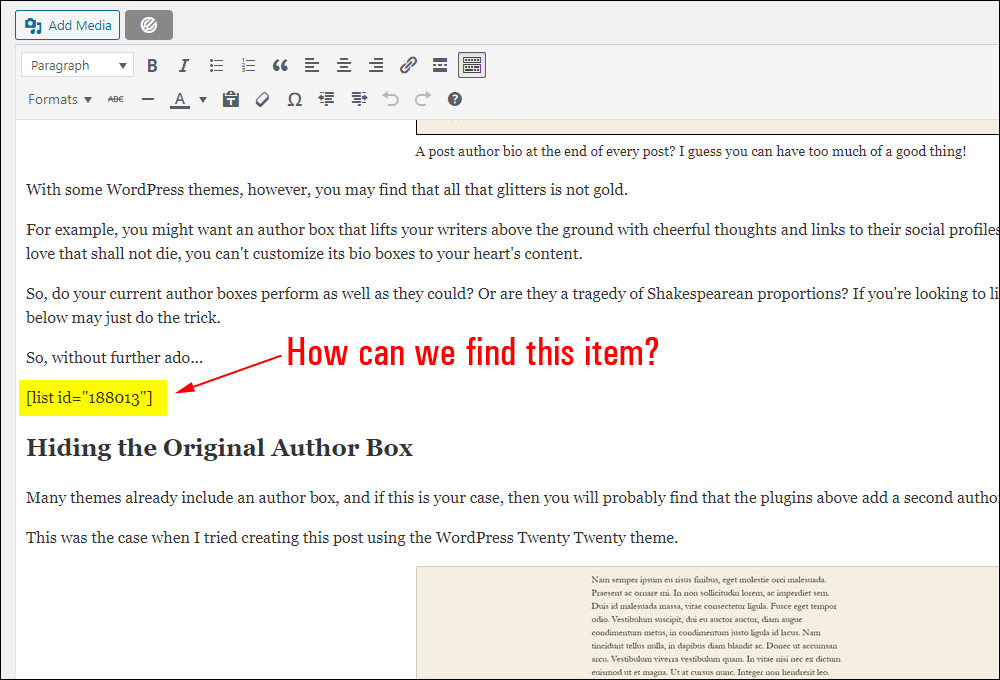1000x680 pixels.
Task: Open the special character Omega tool
Action: point(295,100)
